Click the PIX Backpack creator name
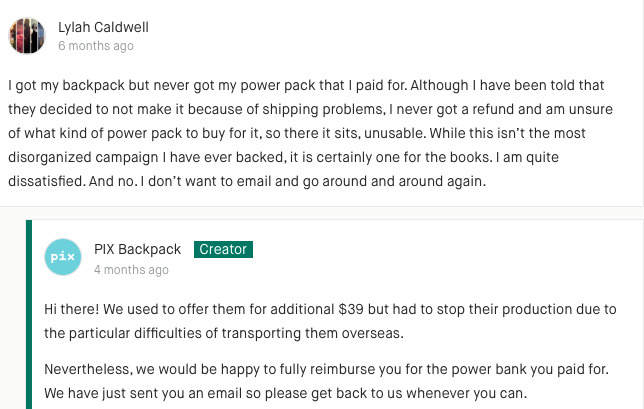This screenshot has height=409, width=644. (138, 250)
